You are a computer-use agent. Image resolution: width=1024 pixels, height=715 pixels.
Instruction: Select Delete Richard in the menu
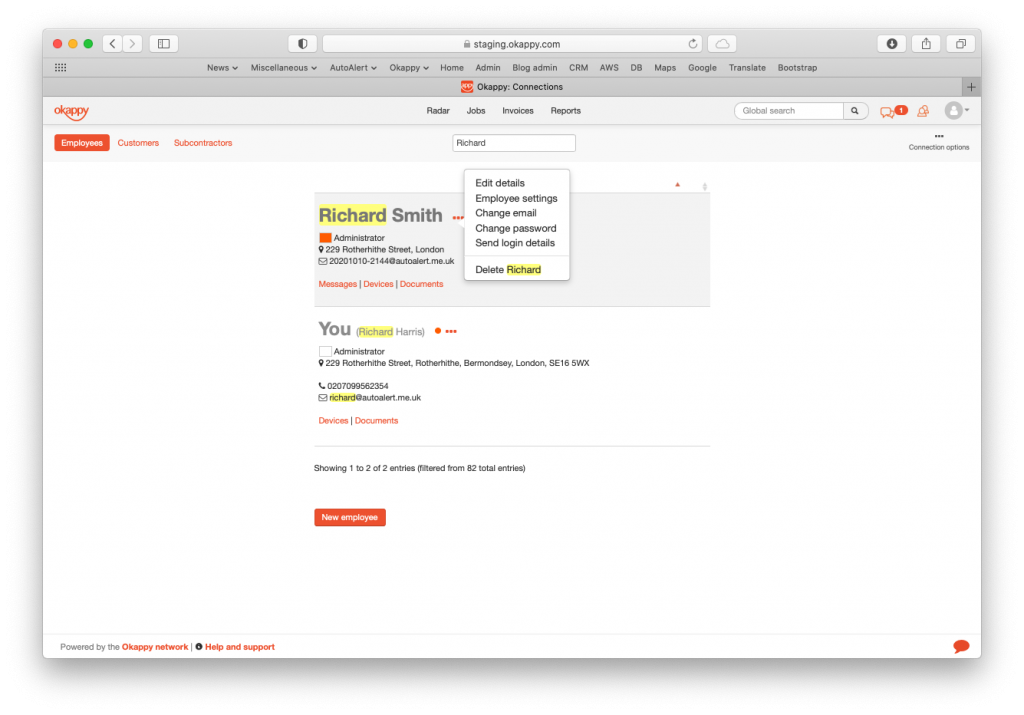(507, 270)
